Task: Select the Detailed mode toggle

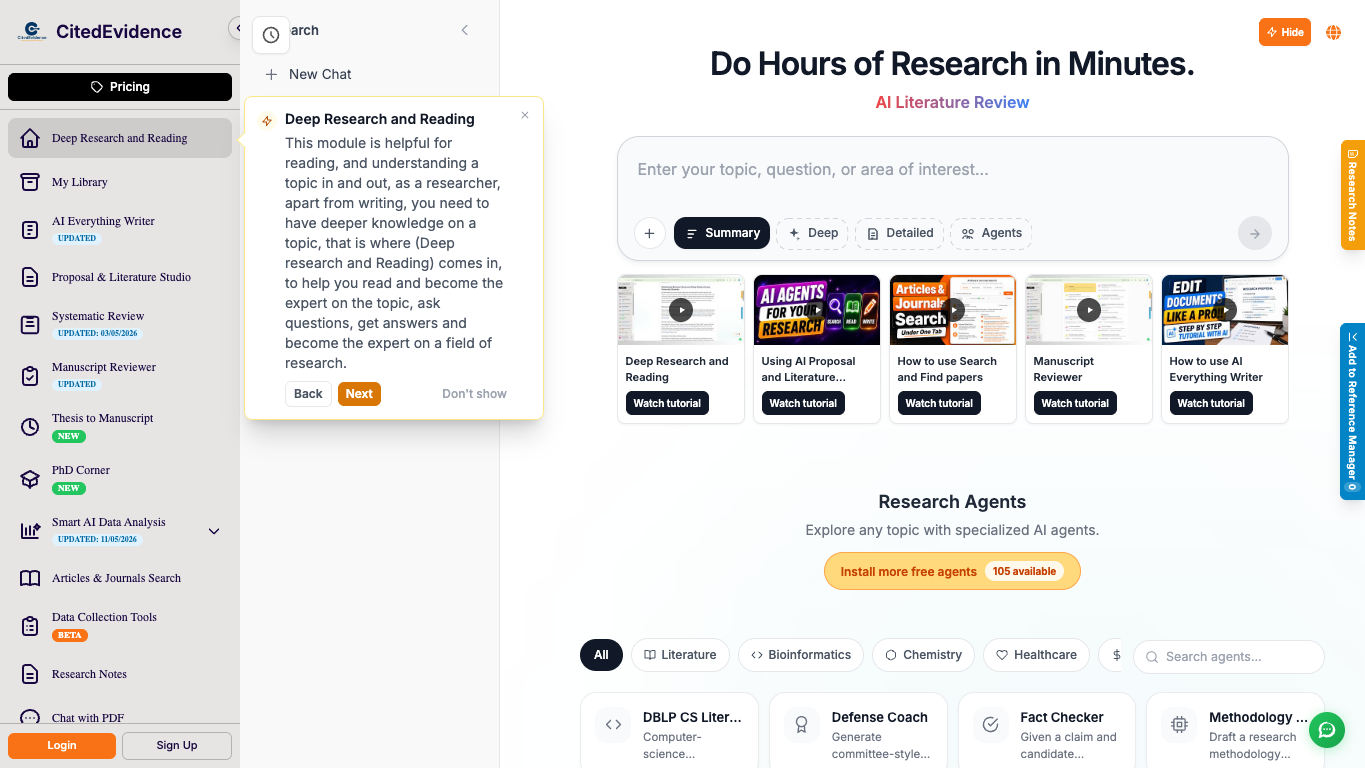Action: [899, 233]
